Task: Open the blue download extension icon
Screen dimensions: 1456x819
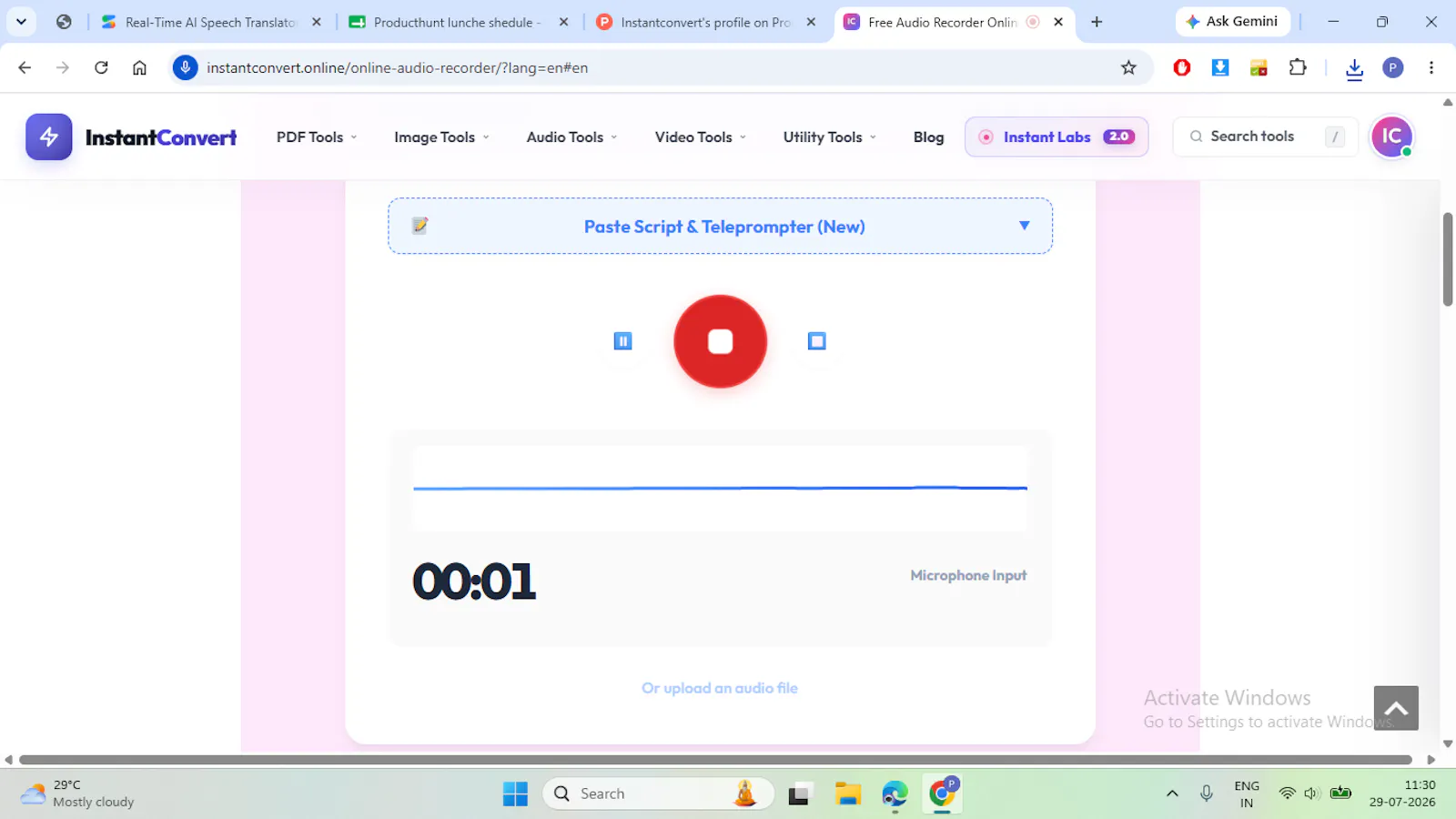Action: point(1220,67)
